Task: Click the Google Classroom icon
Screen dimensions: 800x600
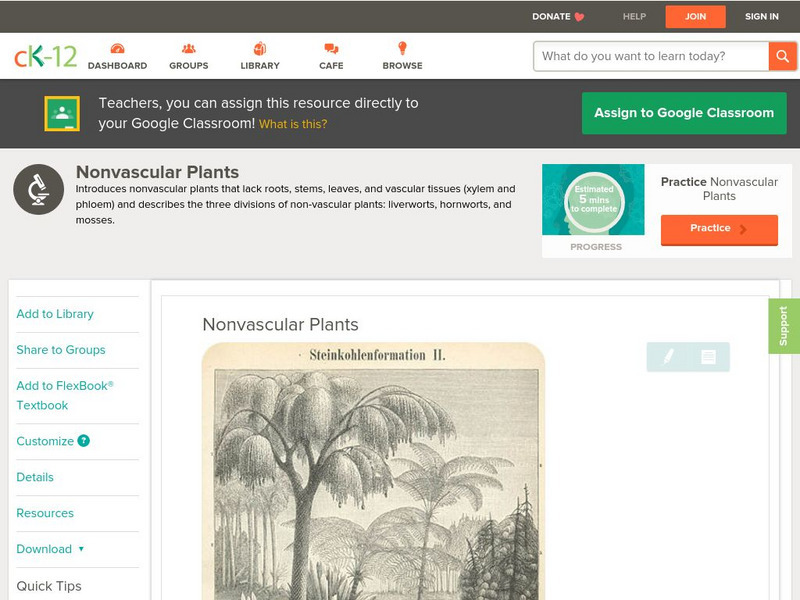Action: click(x=62, y=113)
